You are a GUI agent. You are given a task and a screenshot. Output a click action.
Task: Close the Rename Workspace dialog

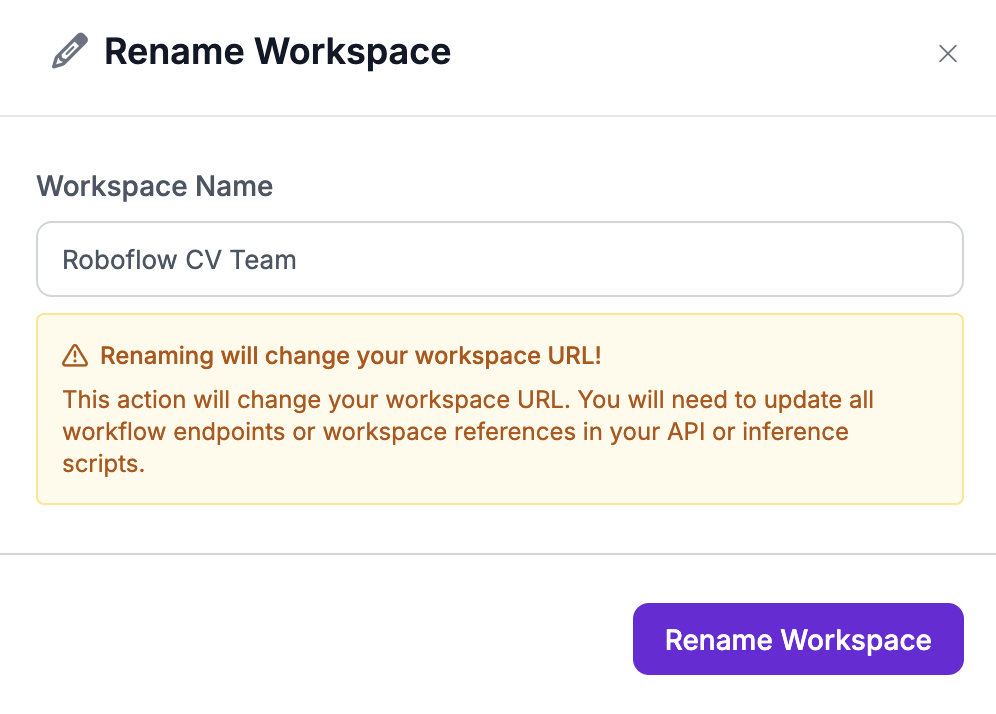tap(947, 54)
